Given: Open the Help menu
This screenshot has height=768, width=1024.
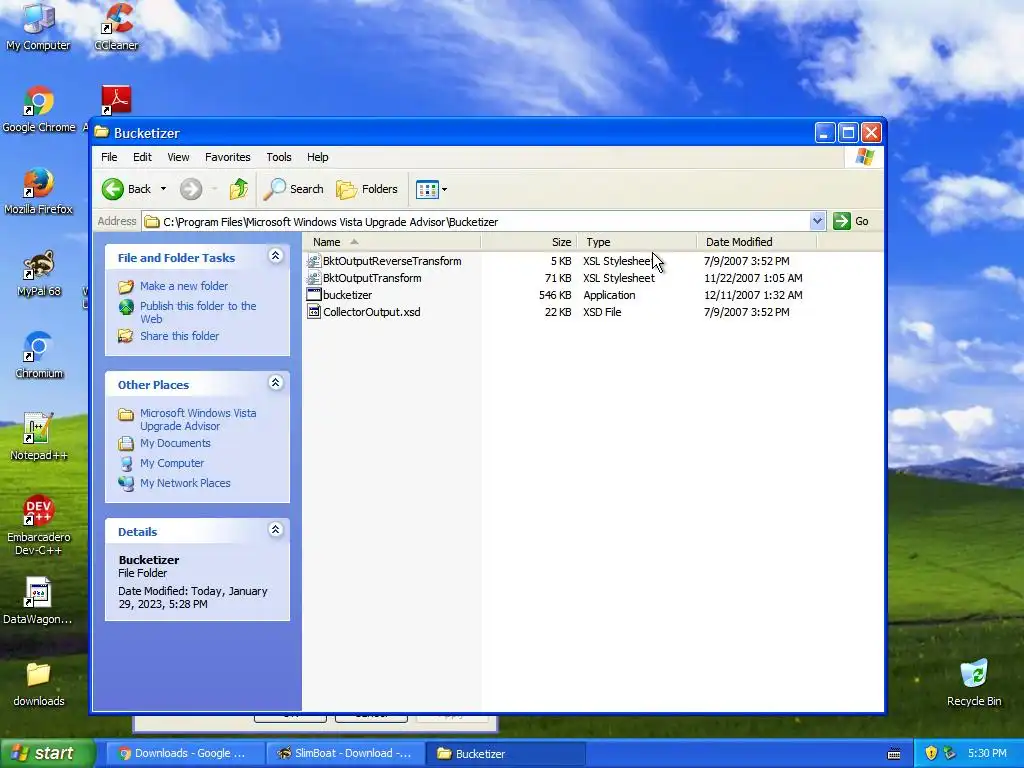Looking at the screenshot, I should tap(317, 157).
